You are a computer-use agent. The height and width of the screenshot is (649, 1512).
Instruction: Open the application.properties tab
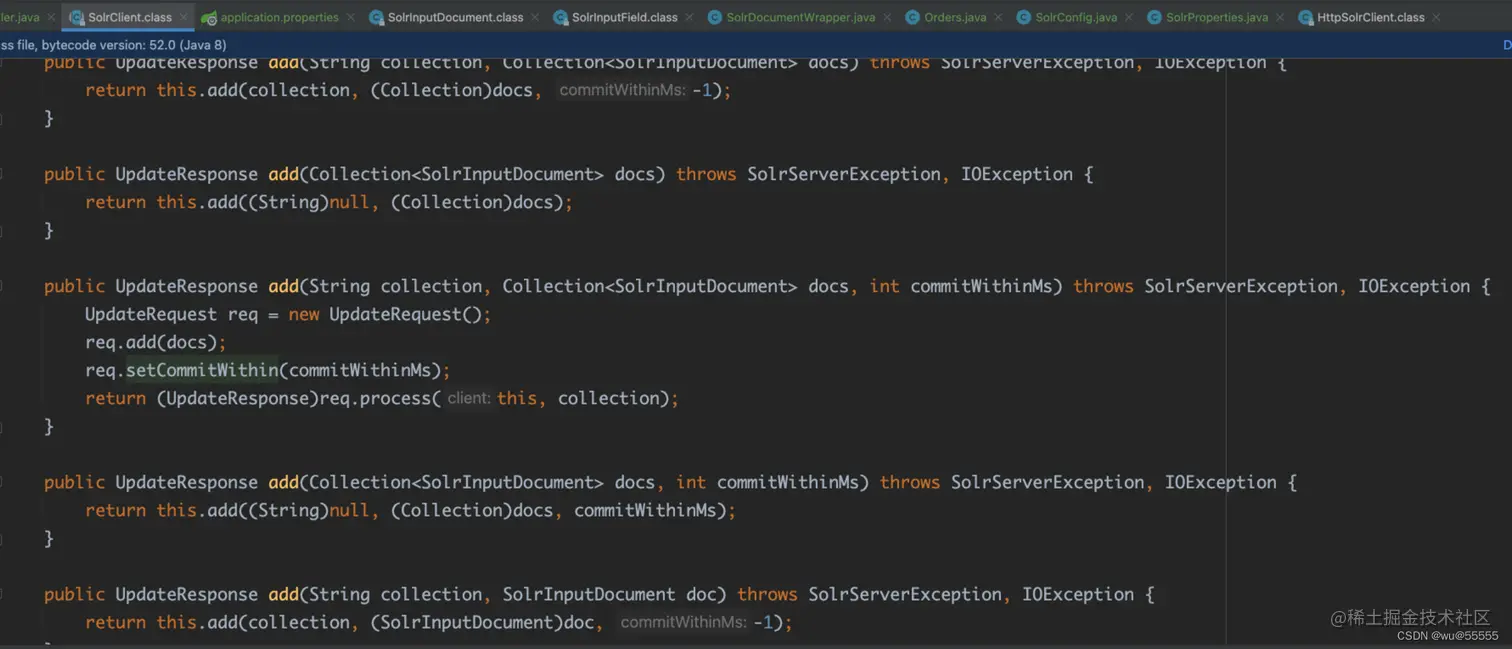click(279, 17)
